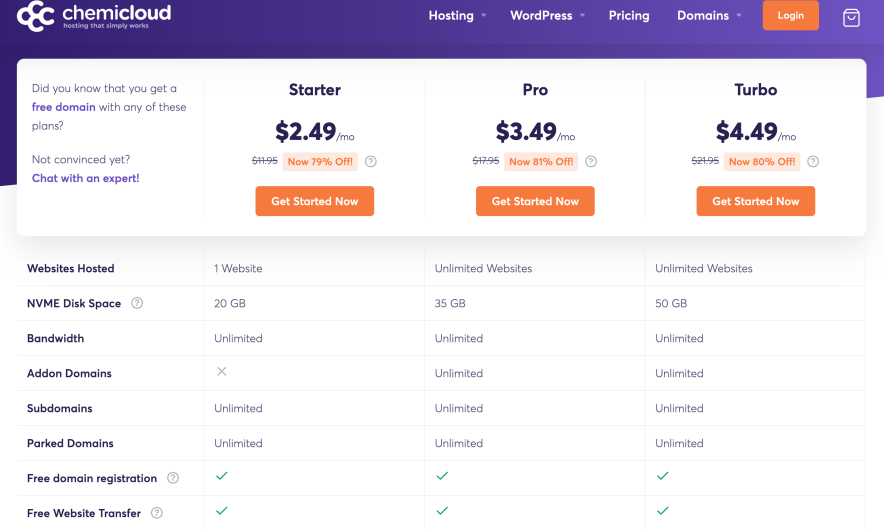Click Turbo's Free Website Transfer checkmark

point(663,511)
